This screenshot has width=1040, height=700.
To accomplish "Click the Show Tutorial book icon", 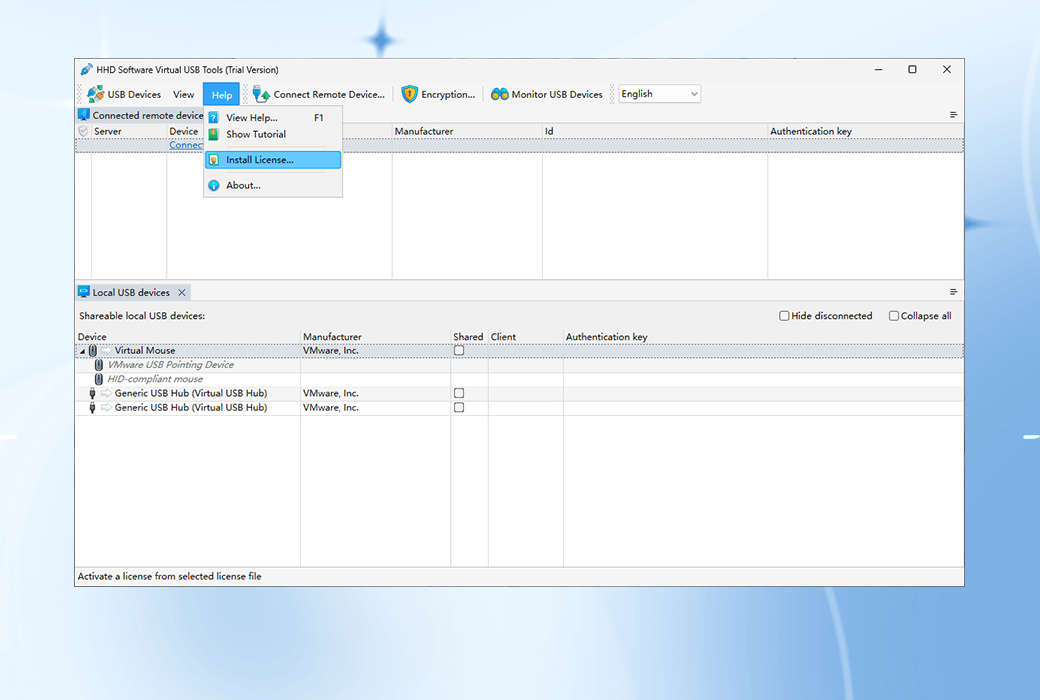I will [x=213, y=134].
